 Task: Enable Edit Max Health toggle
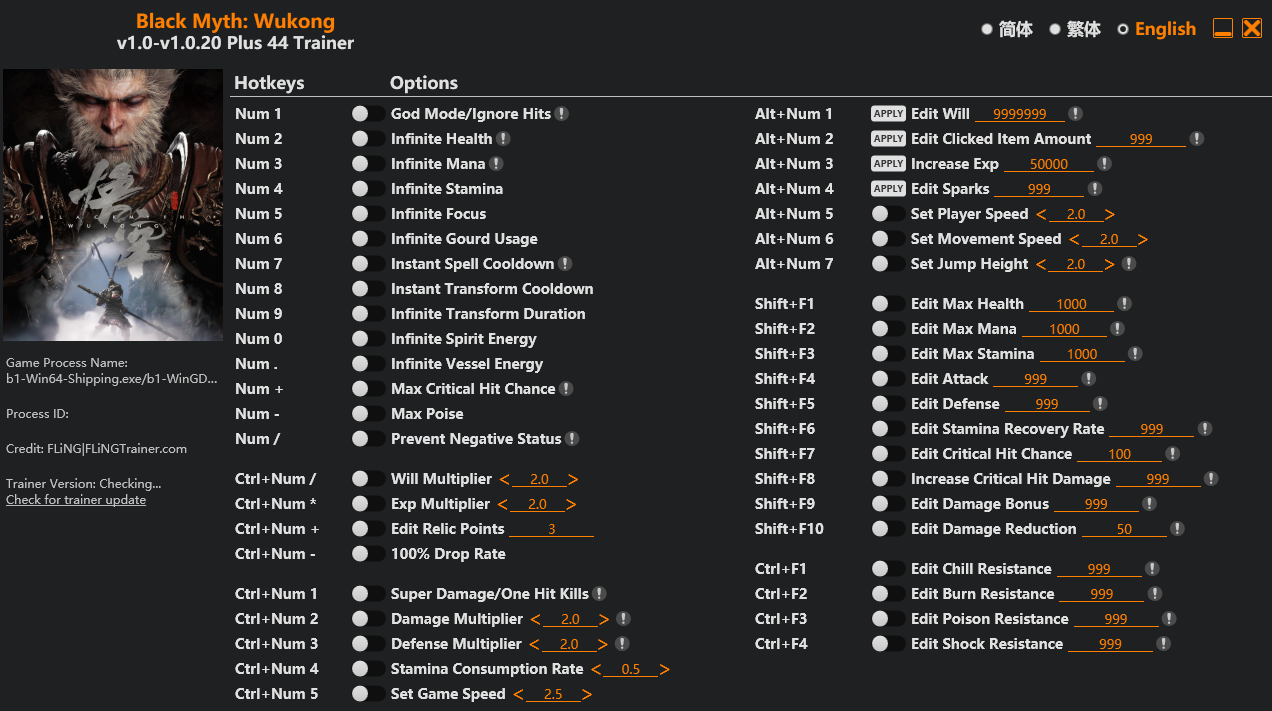point(888,304)
